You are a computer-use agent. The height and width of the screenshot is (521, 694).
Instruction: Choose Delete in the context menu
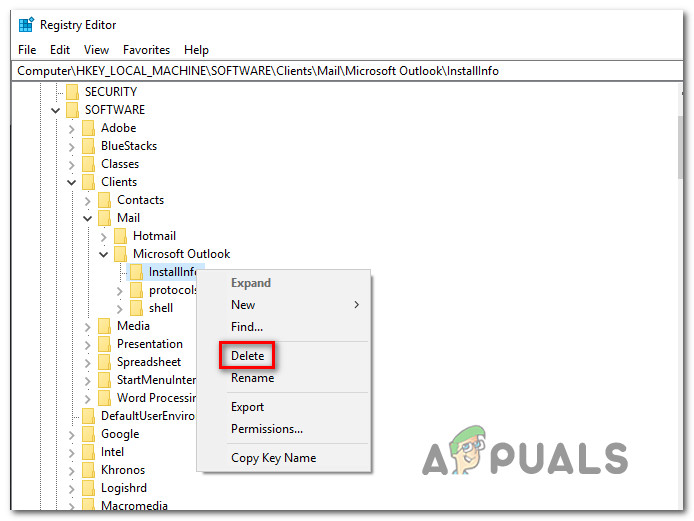(x=283, y=356)
